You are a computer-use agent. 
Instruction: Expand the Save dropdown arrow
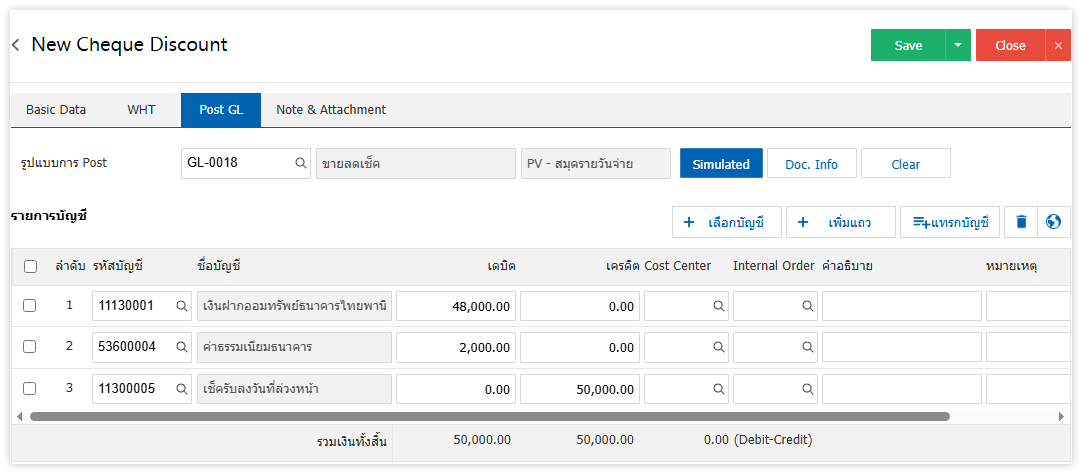click(x=958, y=45)
